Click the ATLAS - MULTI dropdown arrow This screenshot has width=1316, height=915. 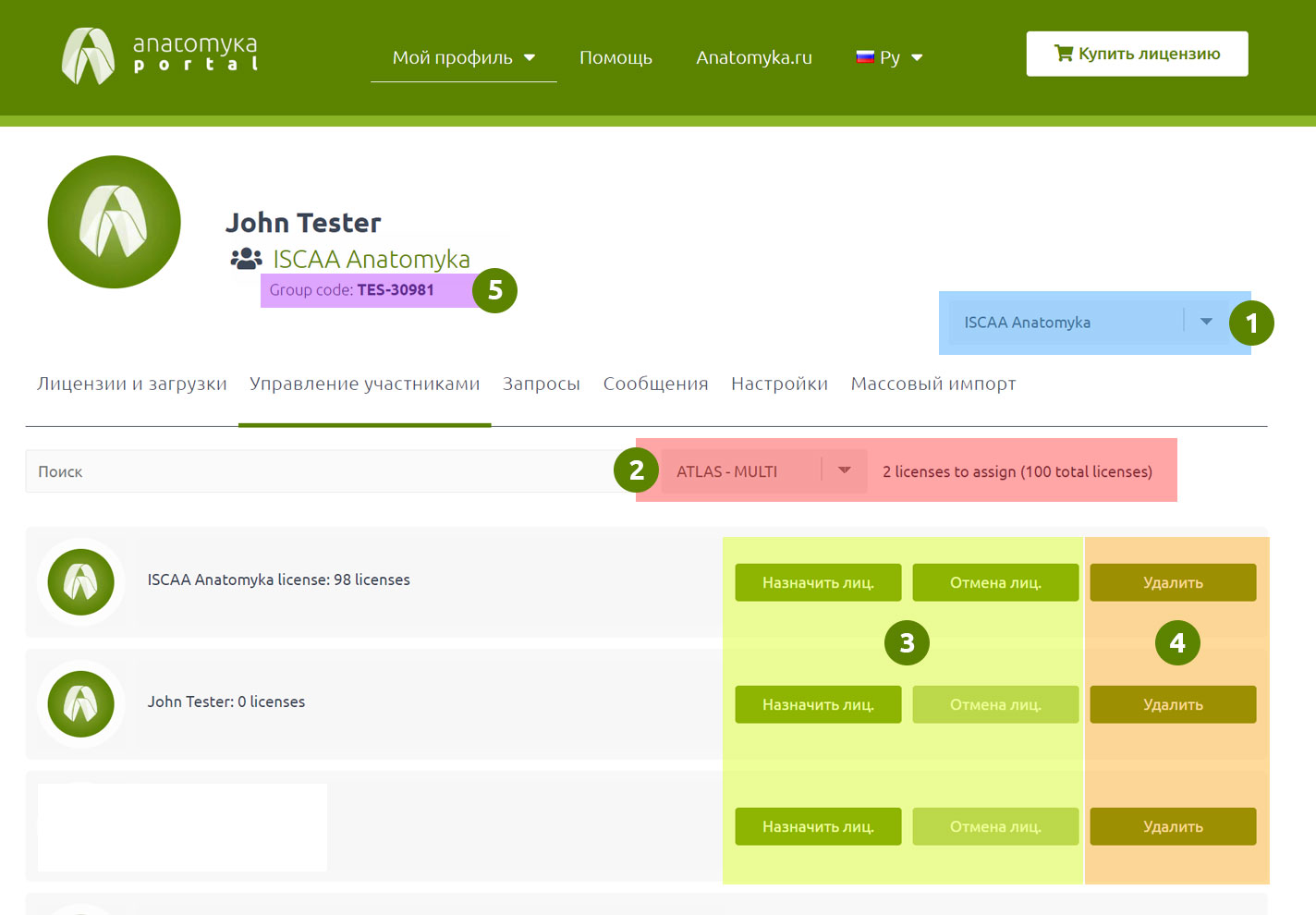pos(844,470)
